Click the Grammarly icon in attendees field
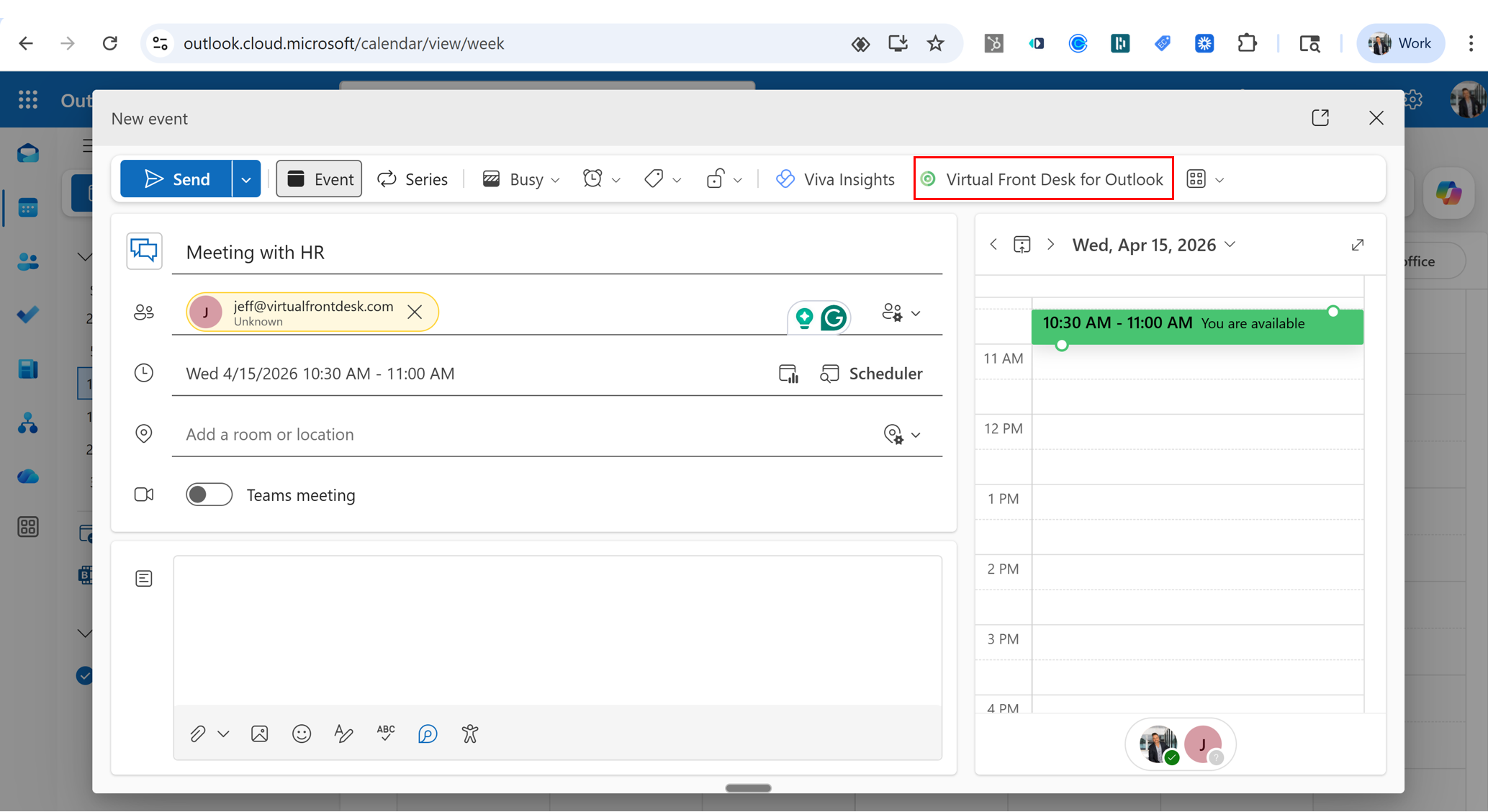 [x=834, y=317]
